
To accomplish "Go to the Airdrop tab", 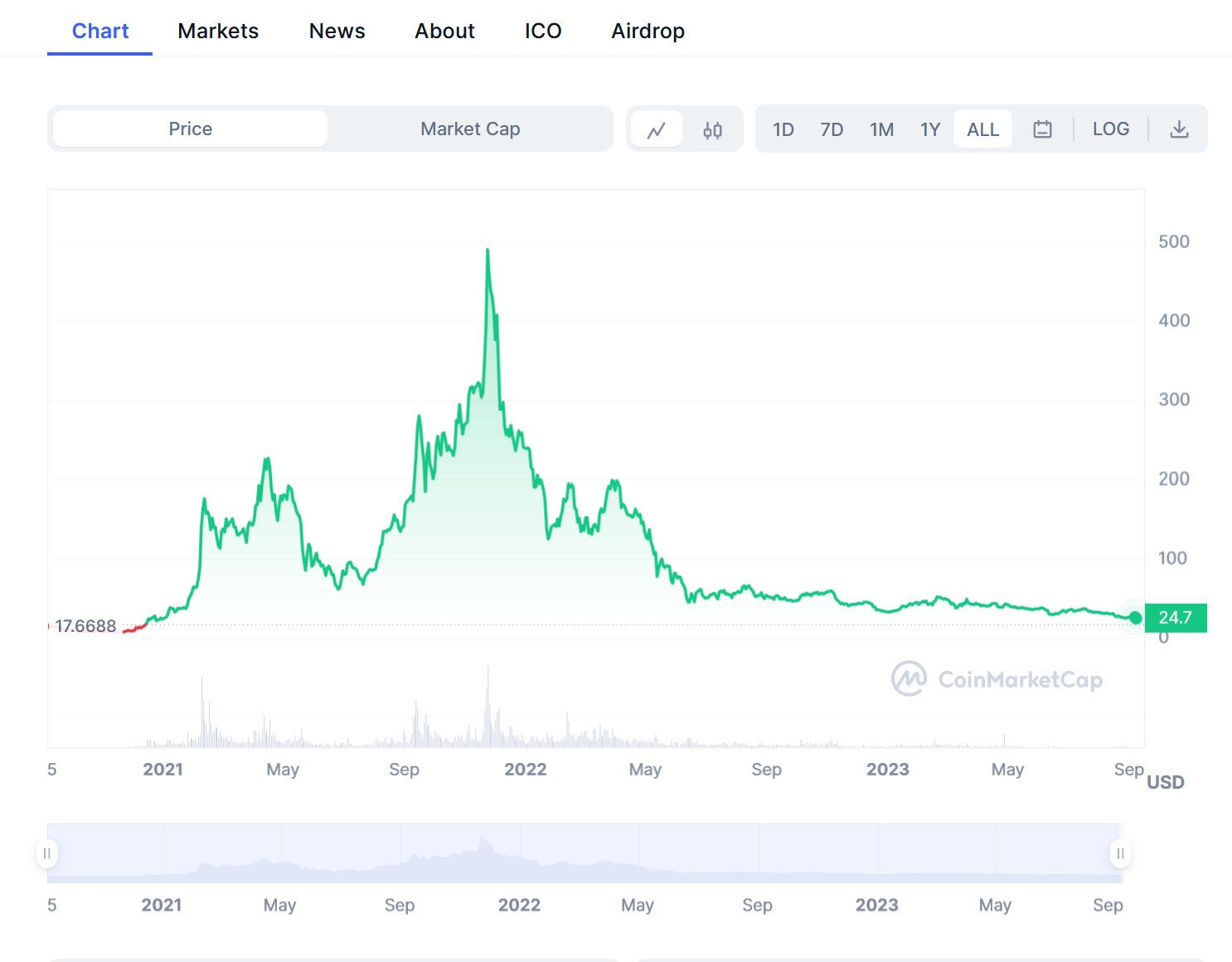I will [x=648, y=32].
